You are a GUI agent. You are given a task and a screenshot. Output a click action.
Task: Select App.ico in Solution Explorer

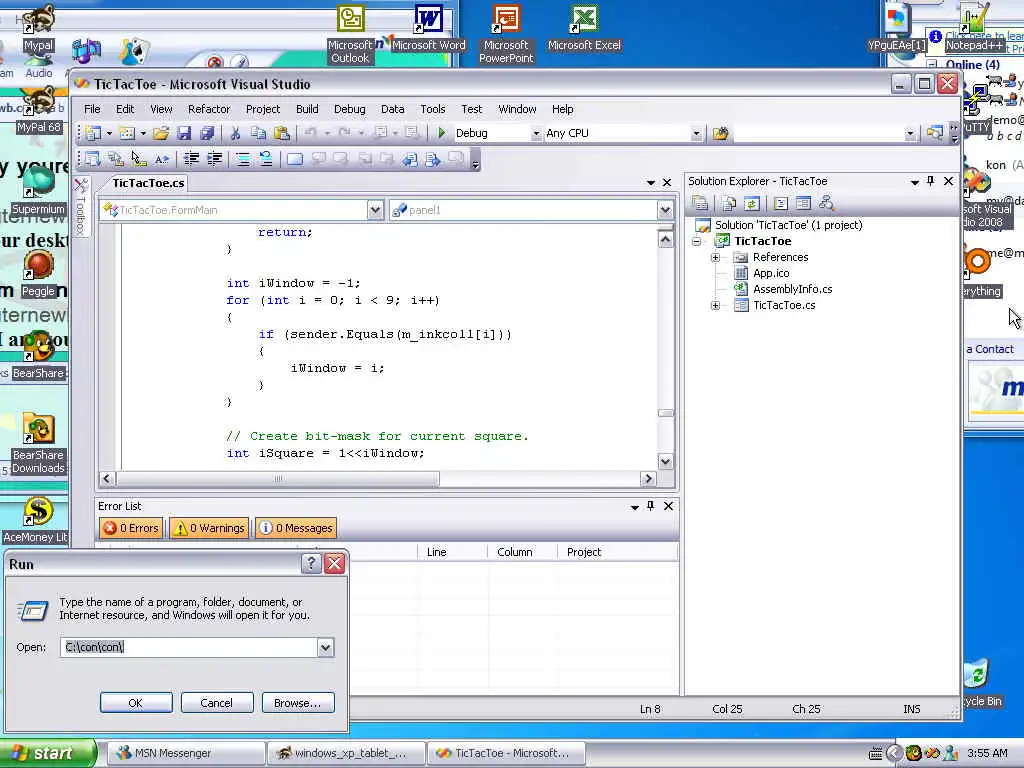pyautogui.click(x=771, y=273)
